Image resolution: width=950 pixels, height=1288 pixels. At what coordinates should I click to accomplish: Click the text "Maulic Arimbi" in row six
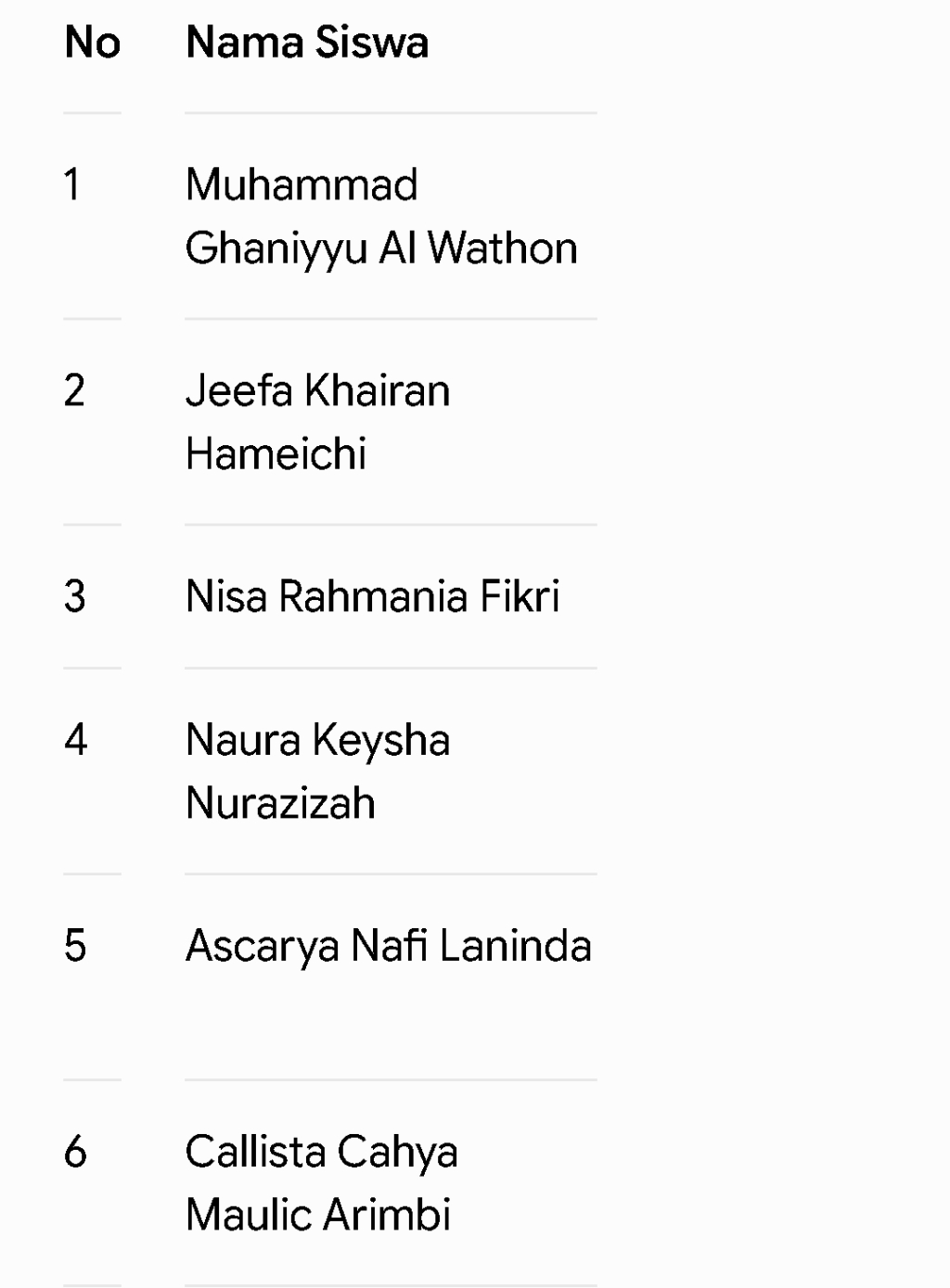318,1215
